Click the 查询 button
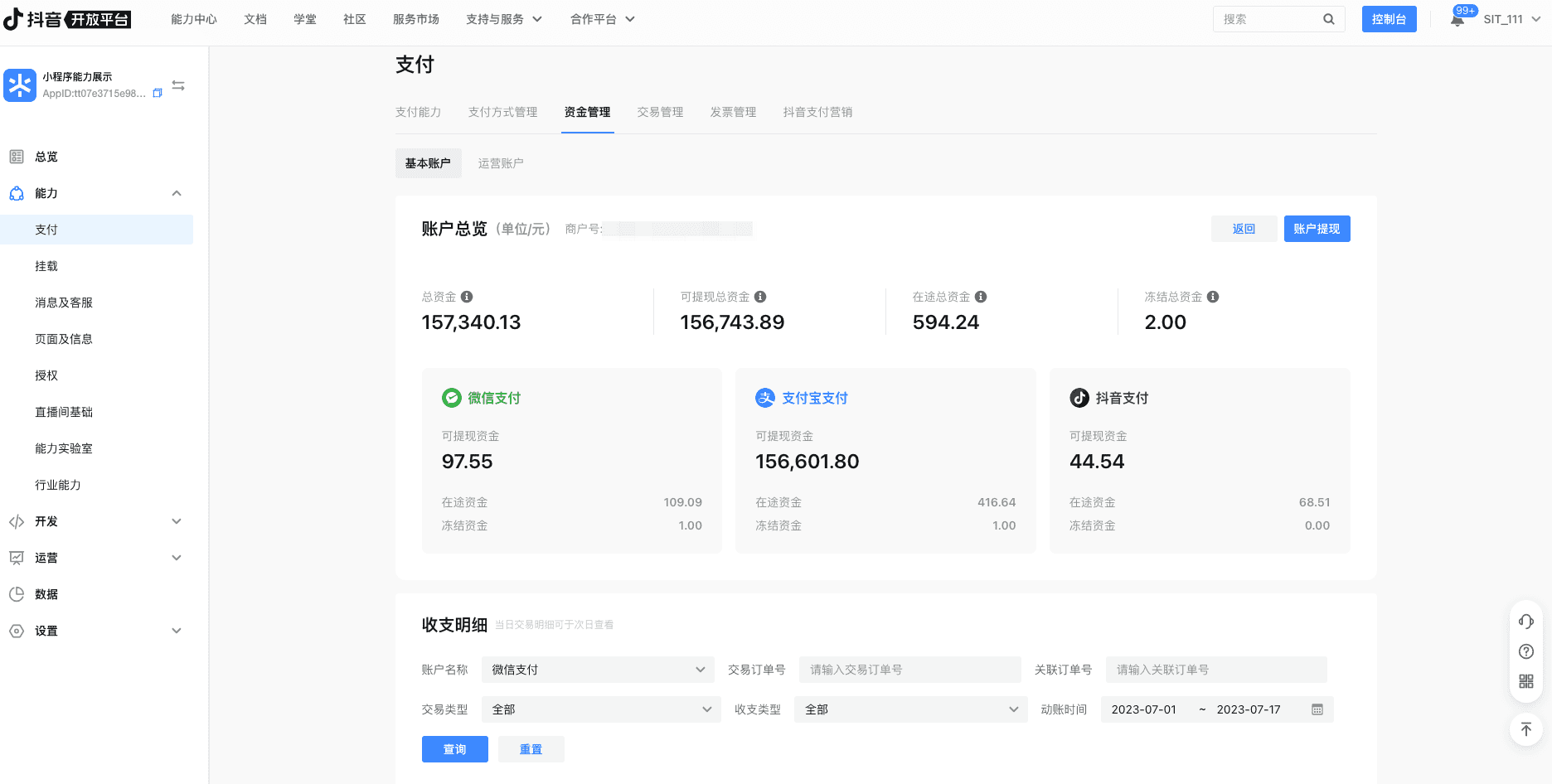This screenshot has width=1552, height=784. tap(454, 749)
